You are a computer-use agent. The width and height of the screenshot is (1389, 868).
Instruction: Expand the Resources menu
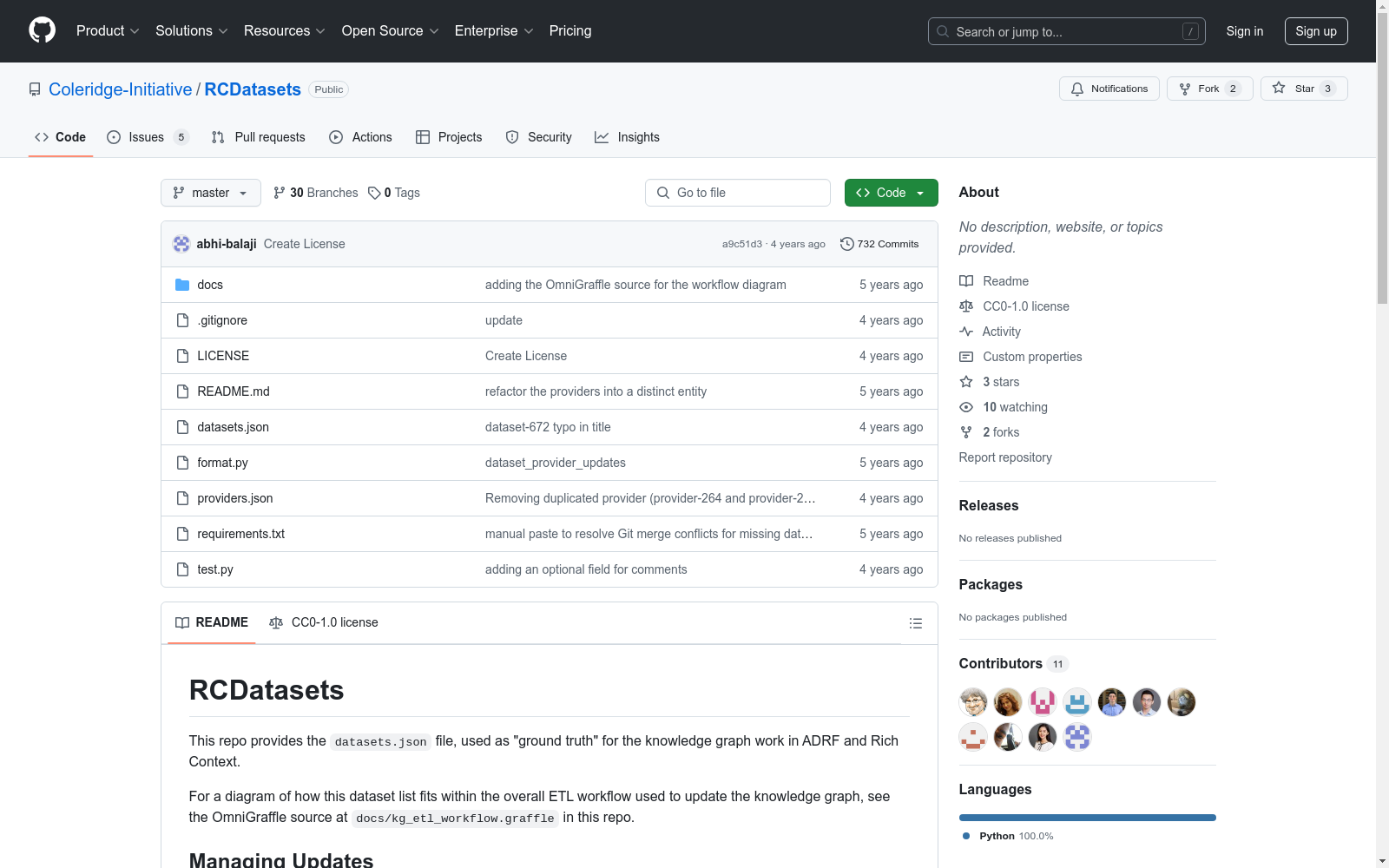[284, 30]
